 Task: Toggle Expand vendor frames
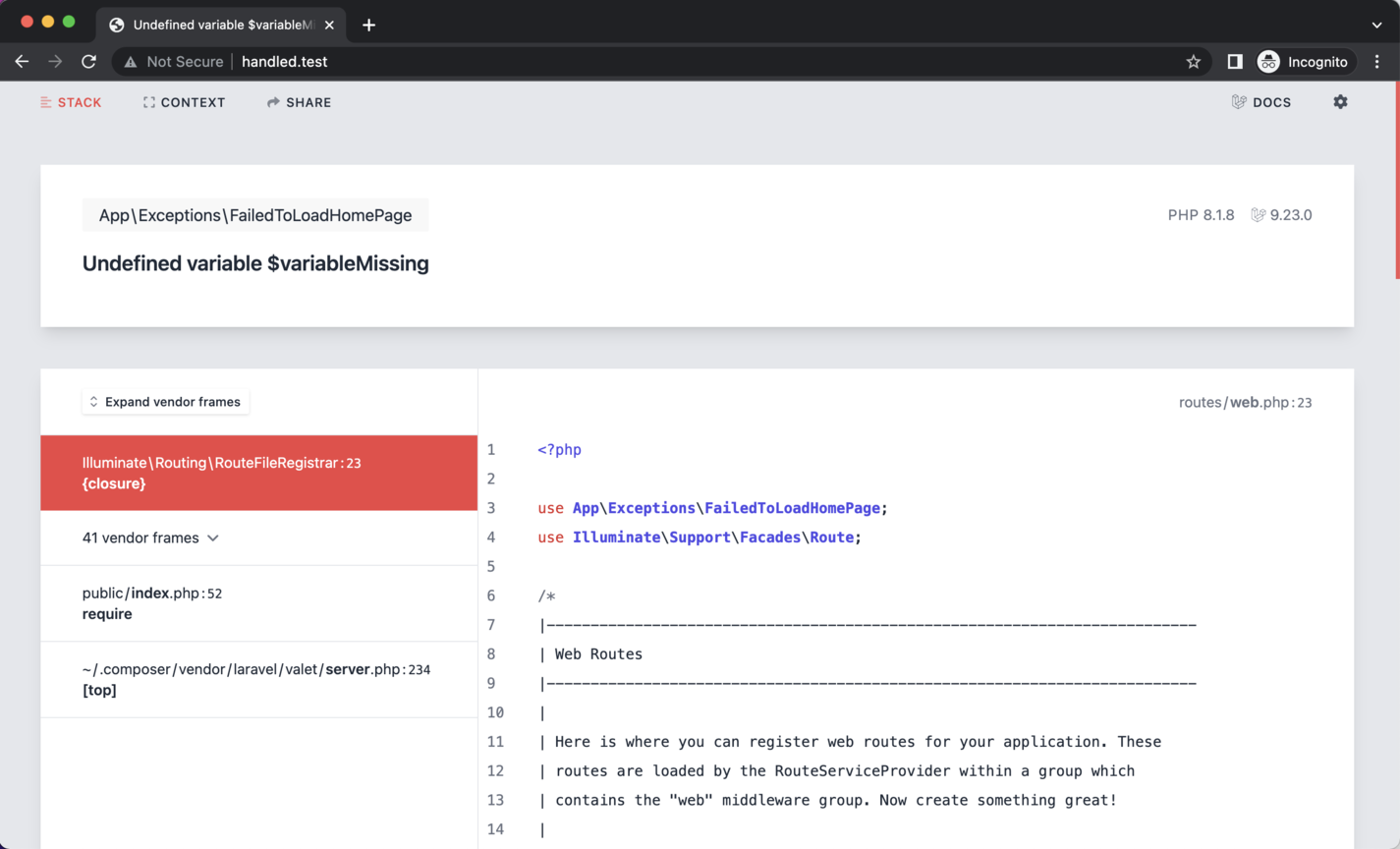(165, 401)
